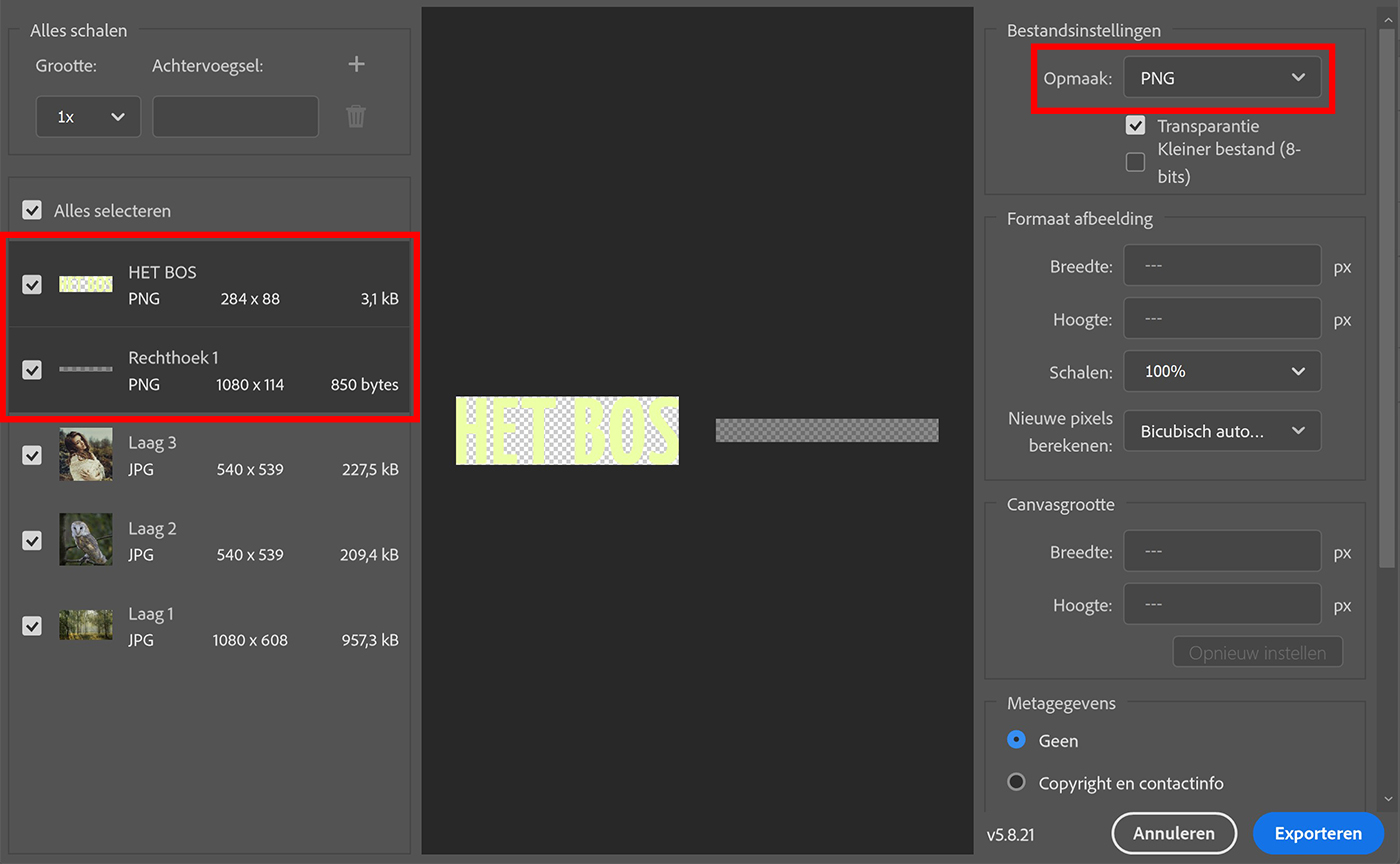
Task: Enable Kleiner bestand (8-bits) option
Action: click(x=1135, y=161)
